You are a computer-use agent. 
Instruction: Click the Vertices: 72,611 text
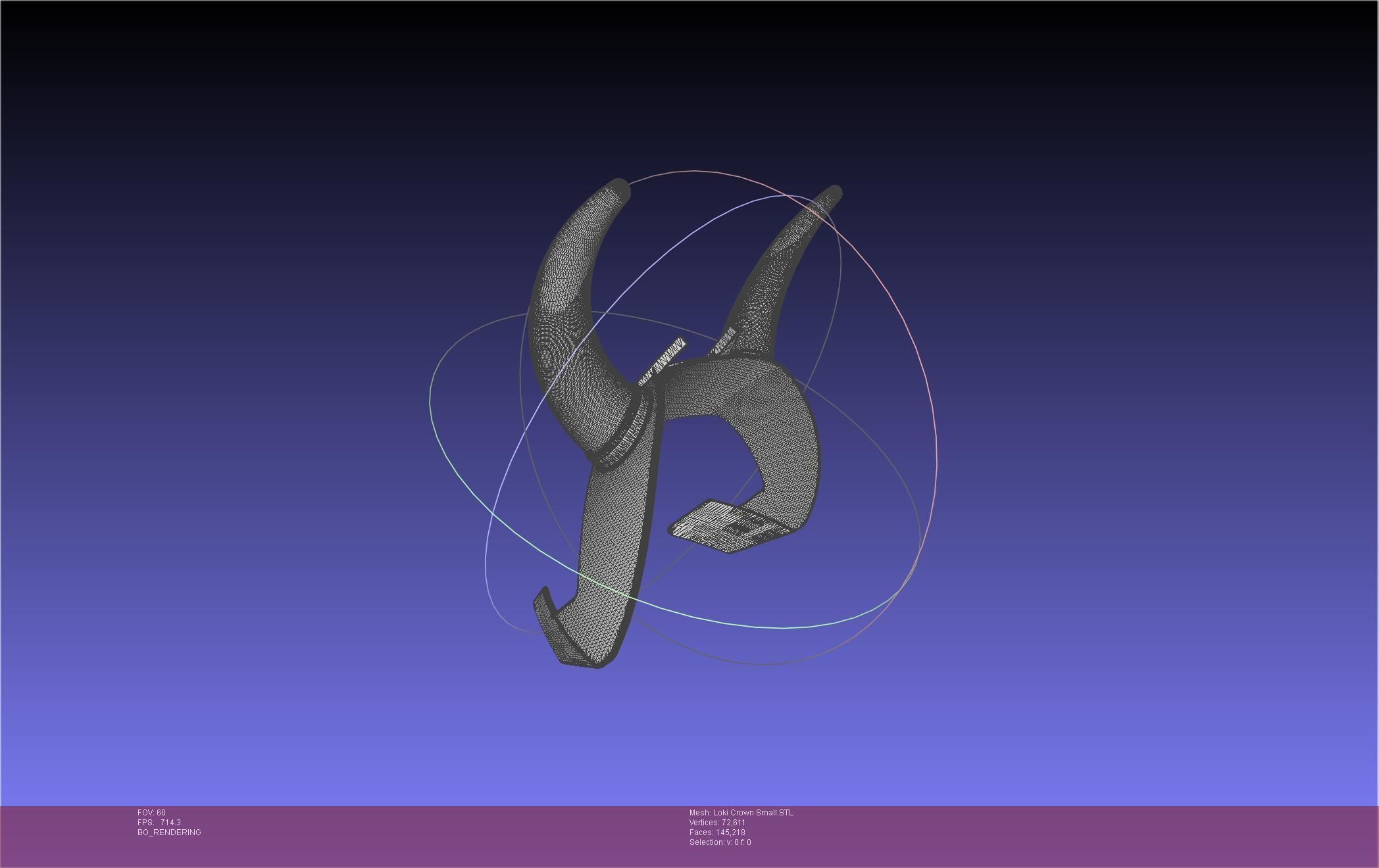coord(717,823)
